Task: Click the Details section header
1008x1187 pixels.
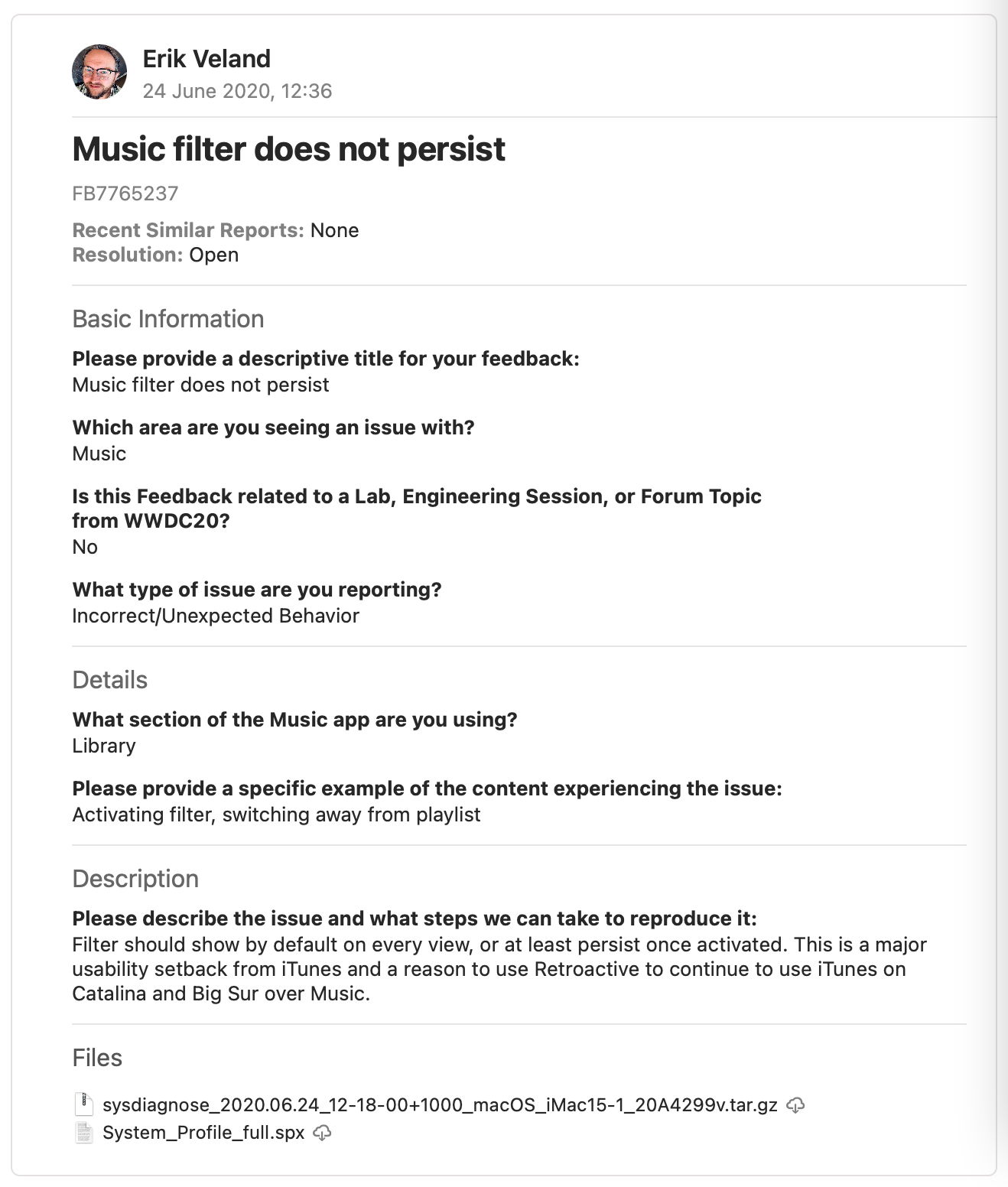Action: click(109, 680)
